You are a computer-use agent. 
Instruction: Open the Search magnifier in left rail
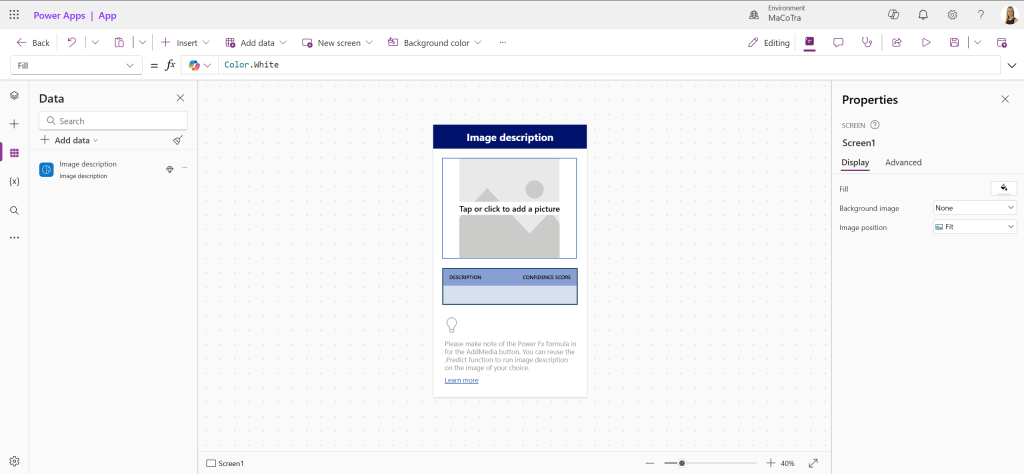click(x=14, y=210)
